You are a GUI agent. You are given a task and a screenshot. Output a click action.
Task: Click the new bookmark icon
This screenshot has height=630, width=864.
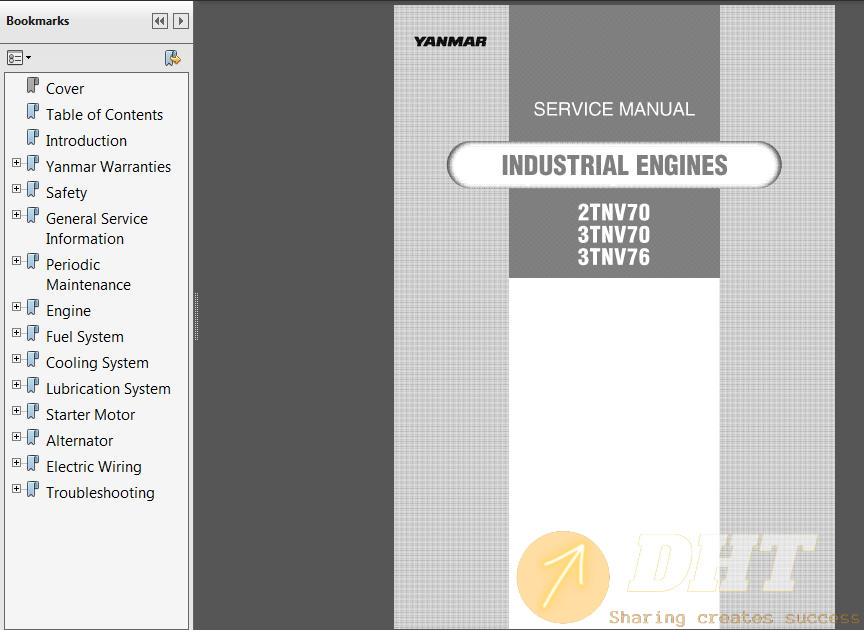click(x=173, y=58)
